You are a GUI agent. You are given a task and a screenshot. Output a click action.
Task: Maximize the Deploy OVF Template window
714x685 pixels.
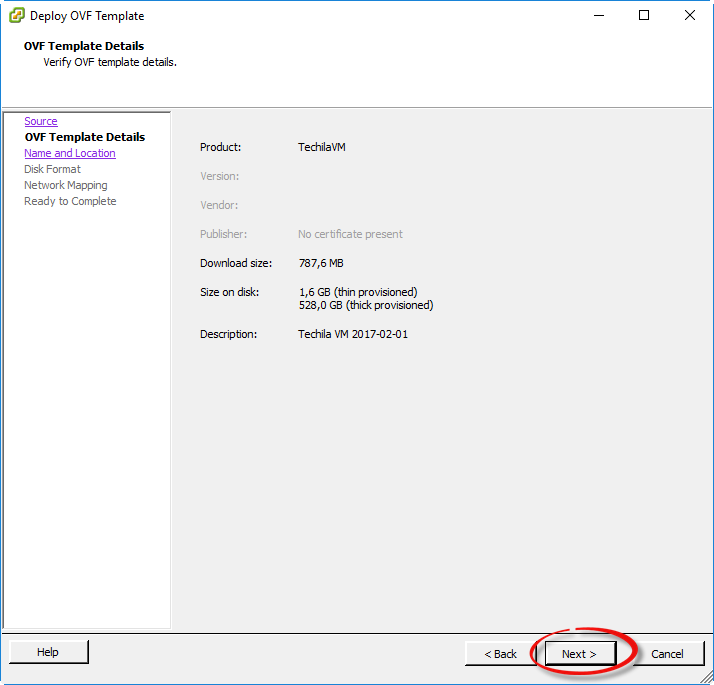[x=644, y=16]
